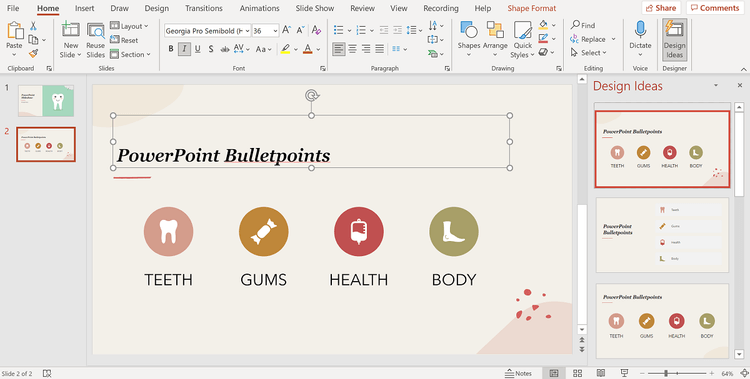Screen dimensions: 750x379
Task: Toggle the Notes pane
Action: 518,373
